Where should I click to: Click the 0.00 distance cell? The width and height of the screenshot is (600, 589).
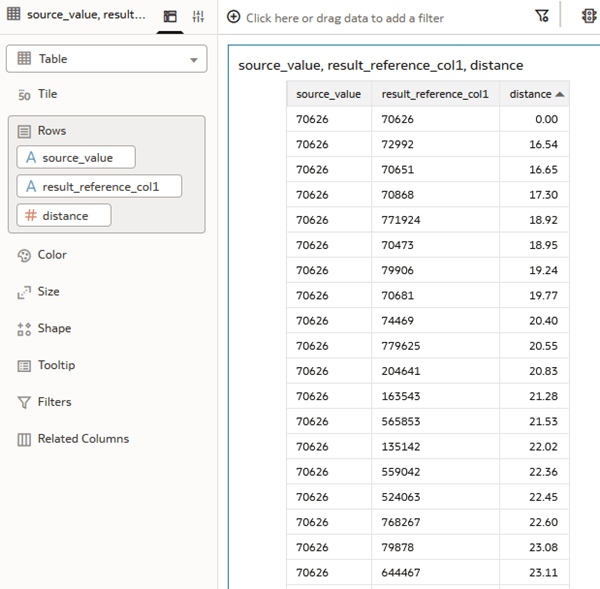534,119
